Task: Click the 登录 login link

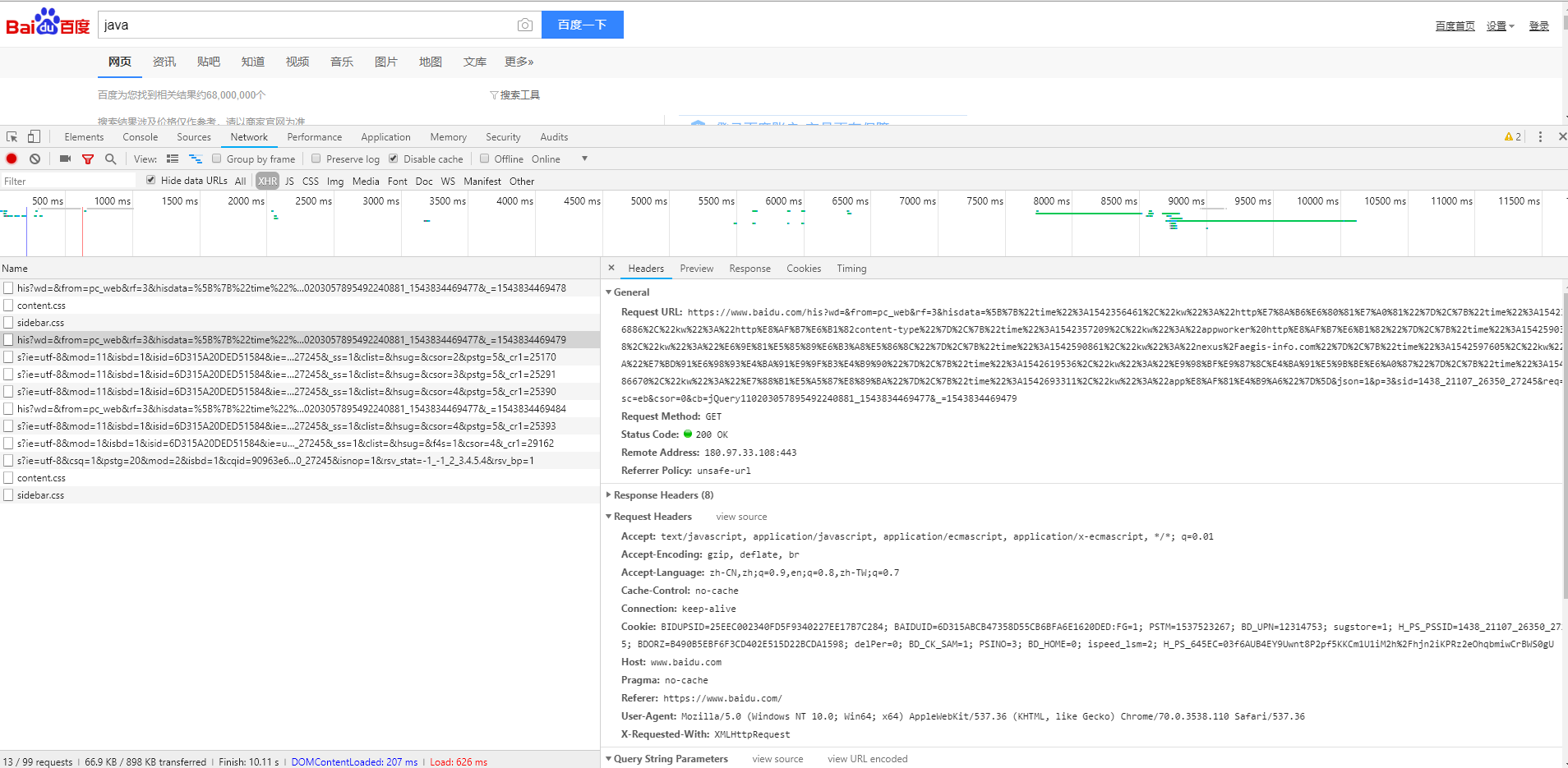Action: point(1539,26)
